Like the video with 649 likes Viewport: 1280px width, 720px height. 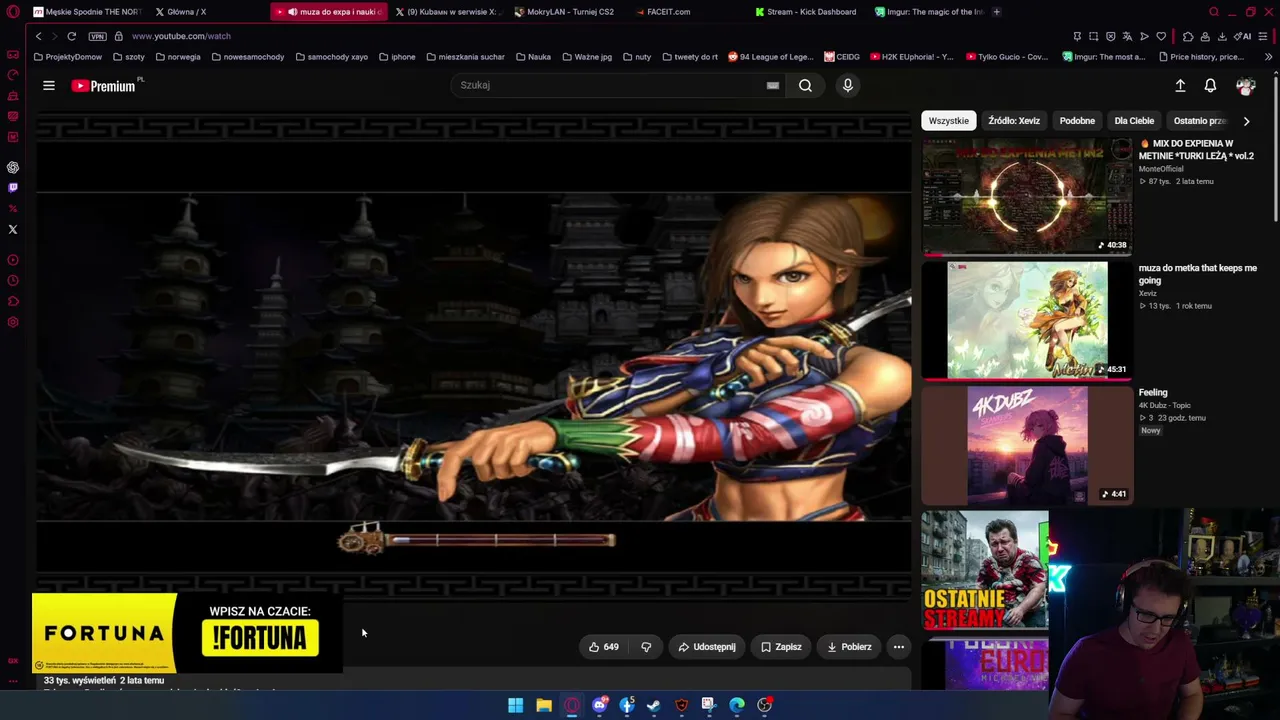tap(603, 647)
